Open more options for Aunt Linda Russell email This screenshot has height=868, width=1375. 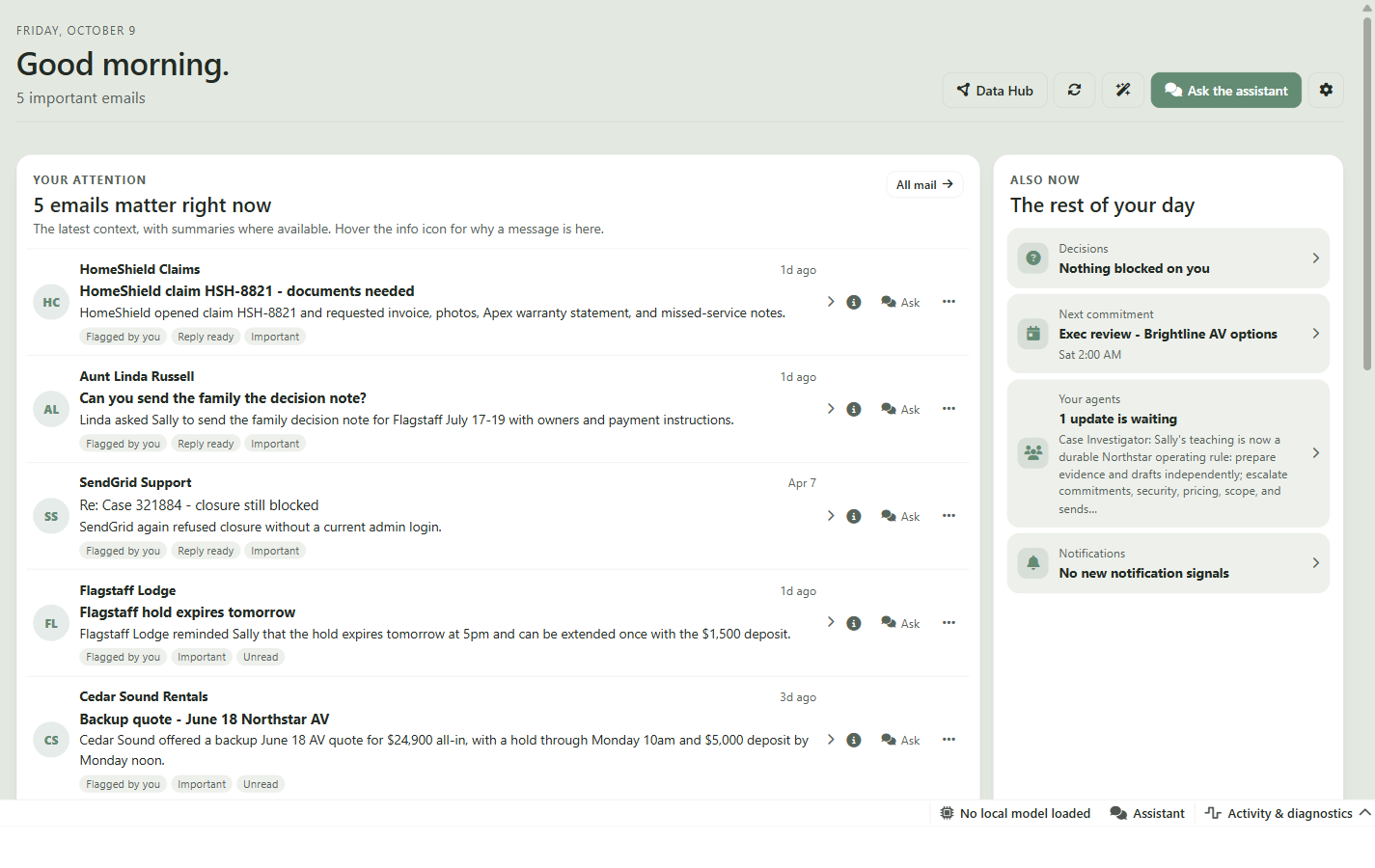949,409
